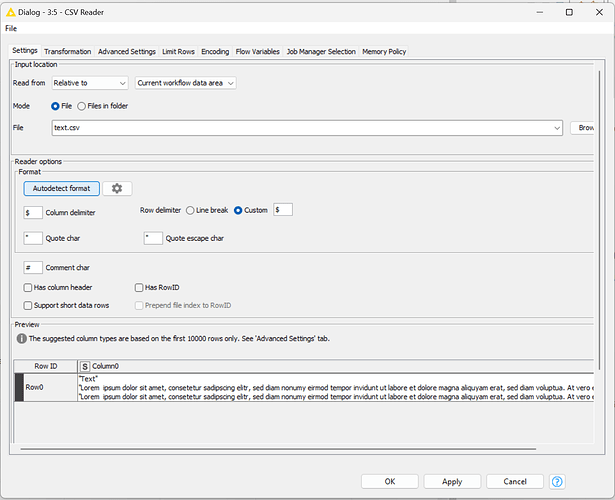Enable the Has column header checkbox

tap(27, 287)
